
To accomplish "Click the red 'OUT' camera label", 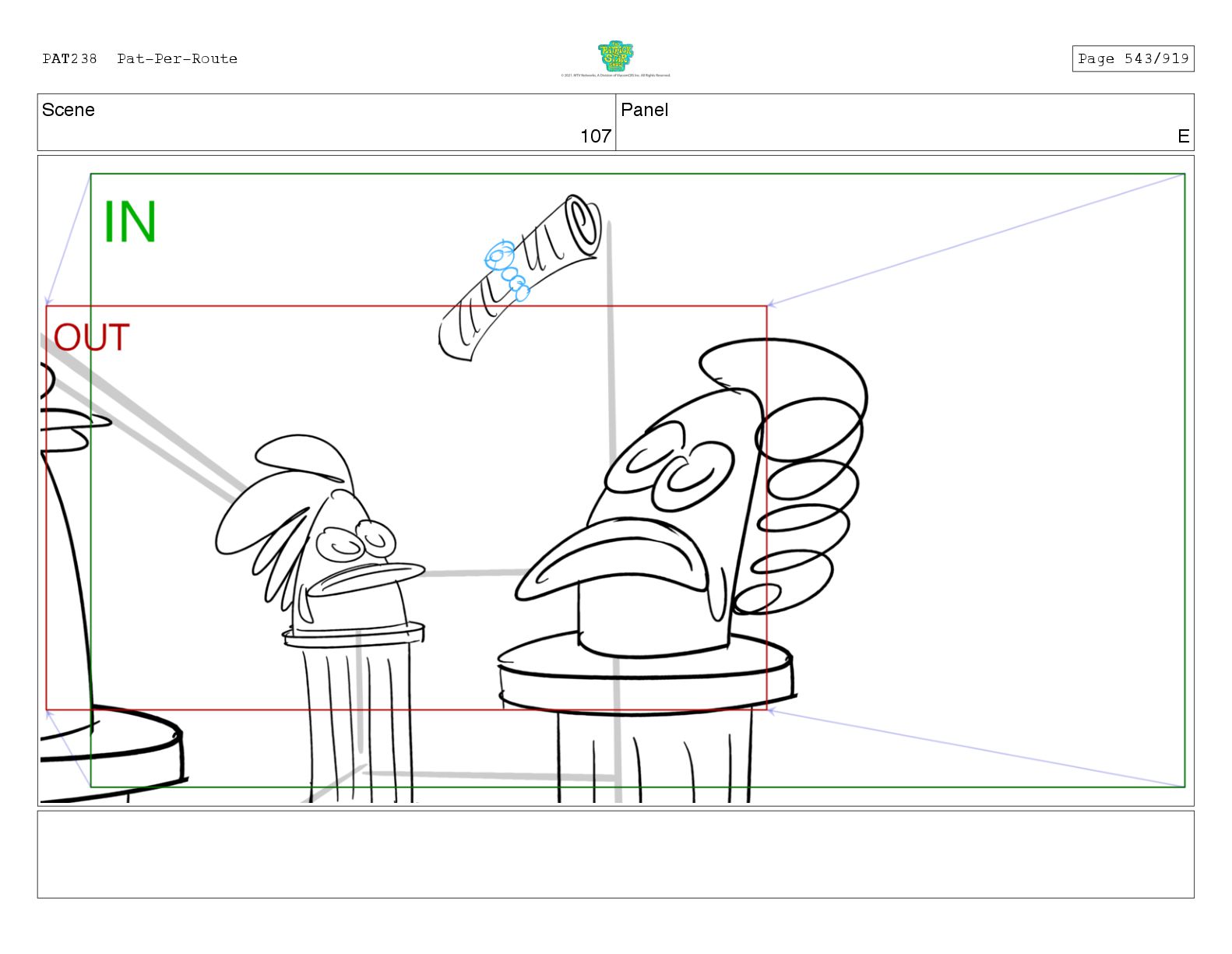I will coord(91,337).
